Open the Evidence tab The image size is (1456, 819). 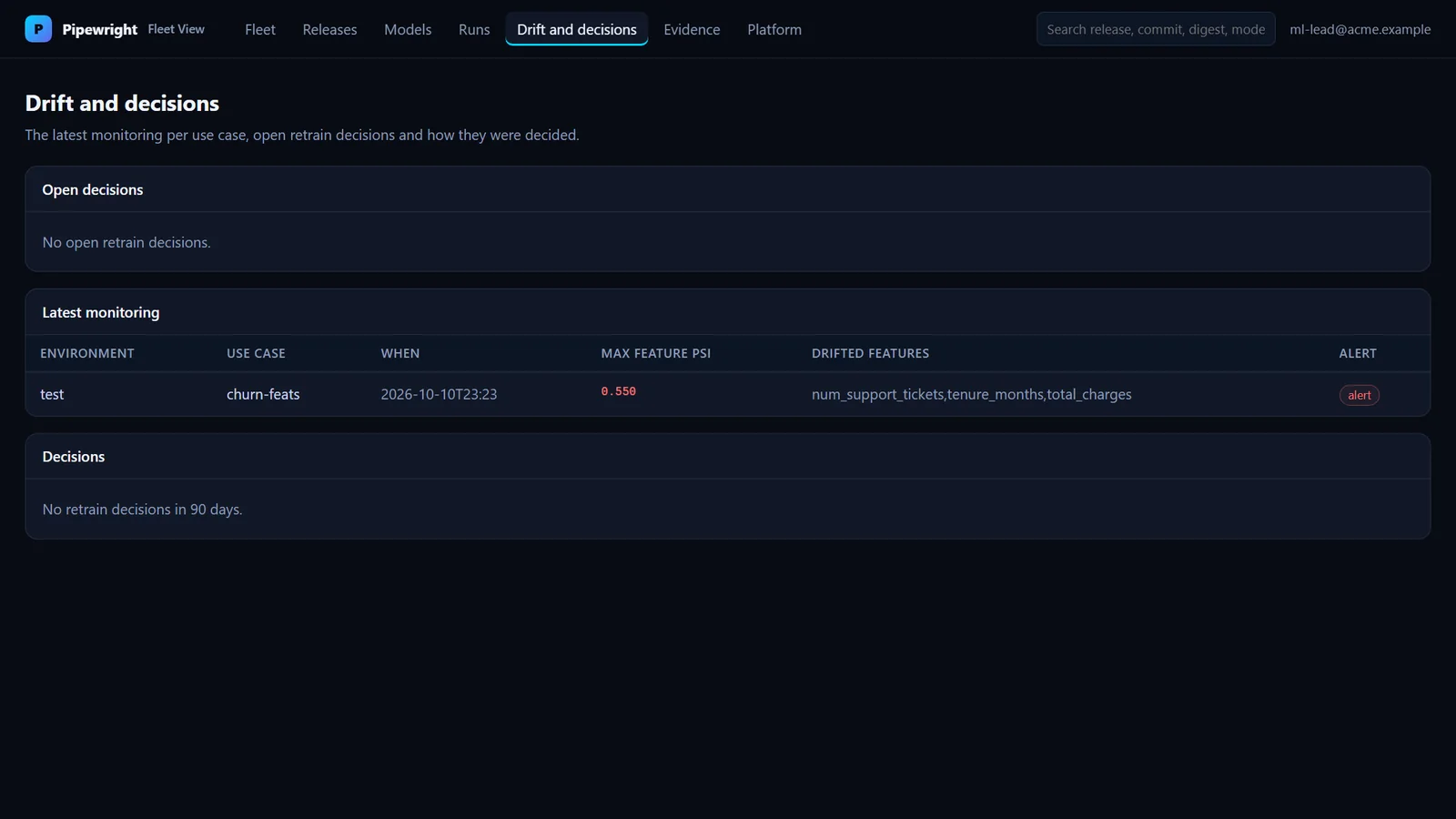click(692, 29)
